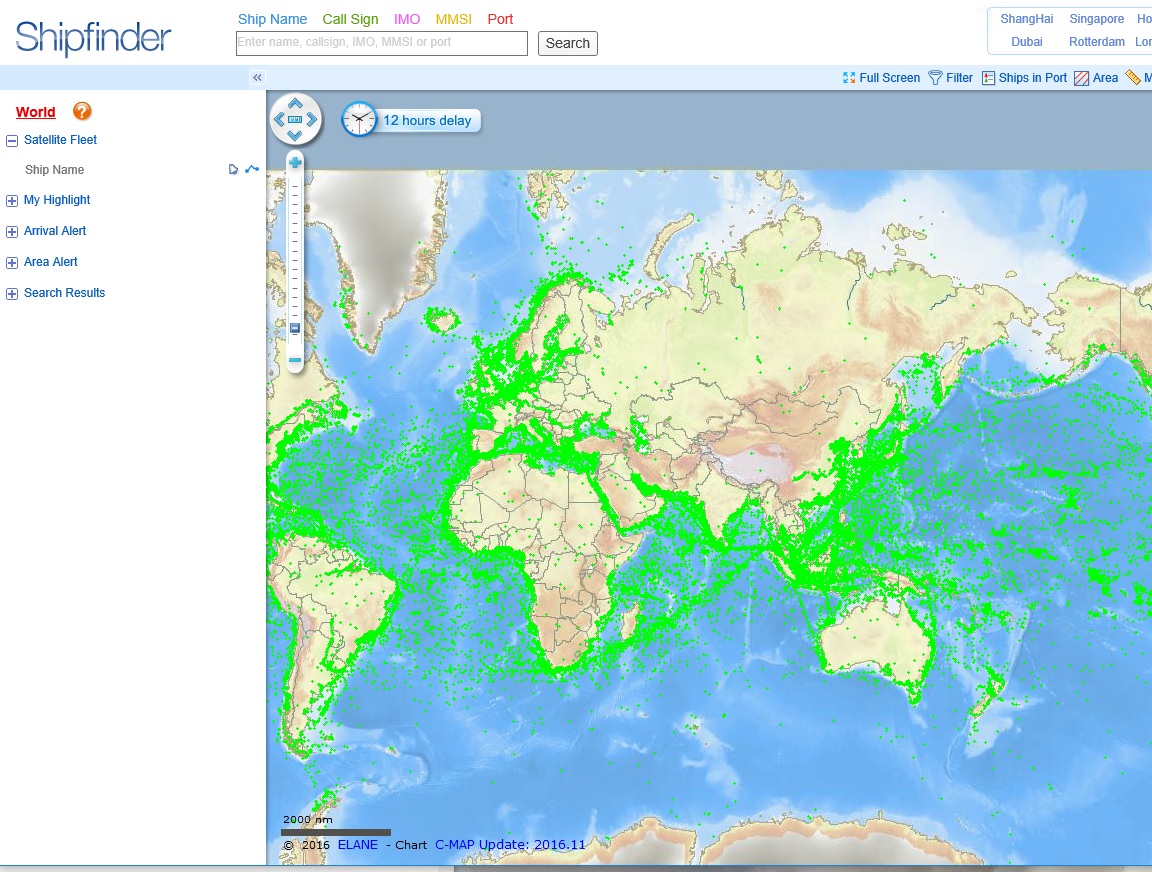
Task: Open the Filter funnel tool
Action: click(936, 78)
